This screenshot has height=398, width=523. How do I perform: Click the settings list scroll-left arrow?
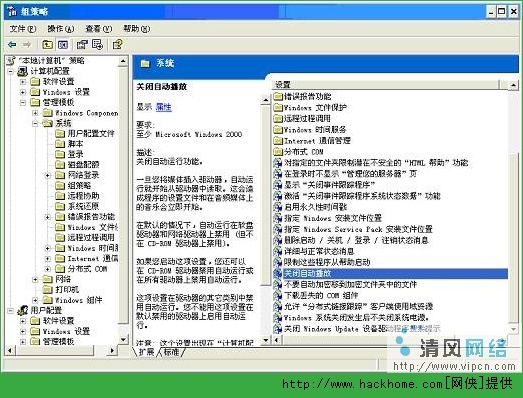coord(277,340)
